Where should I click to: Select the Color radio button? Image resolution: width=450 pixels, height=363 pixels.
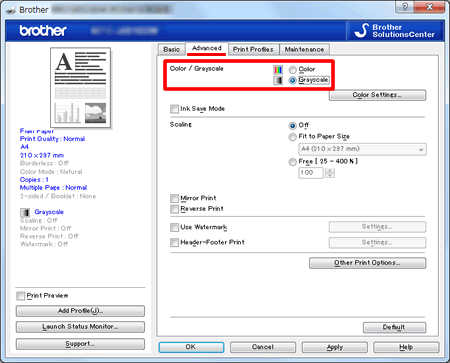pos(292,70)
